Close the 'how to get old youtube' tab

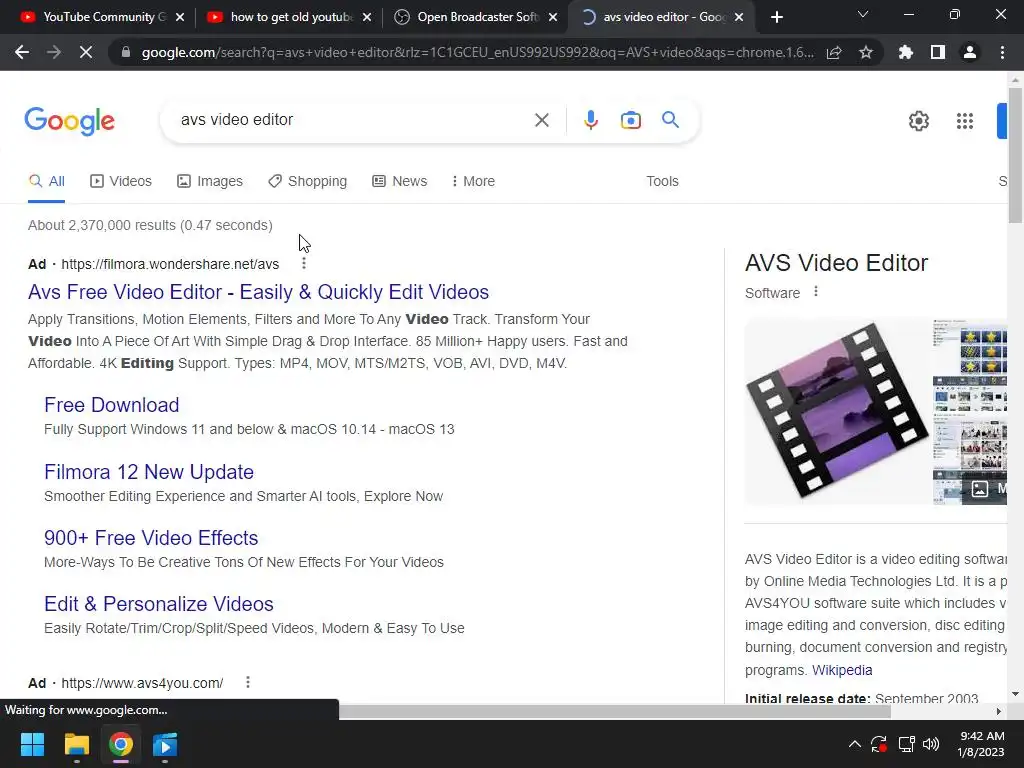[367, 17]
